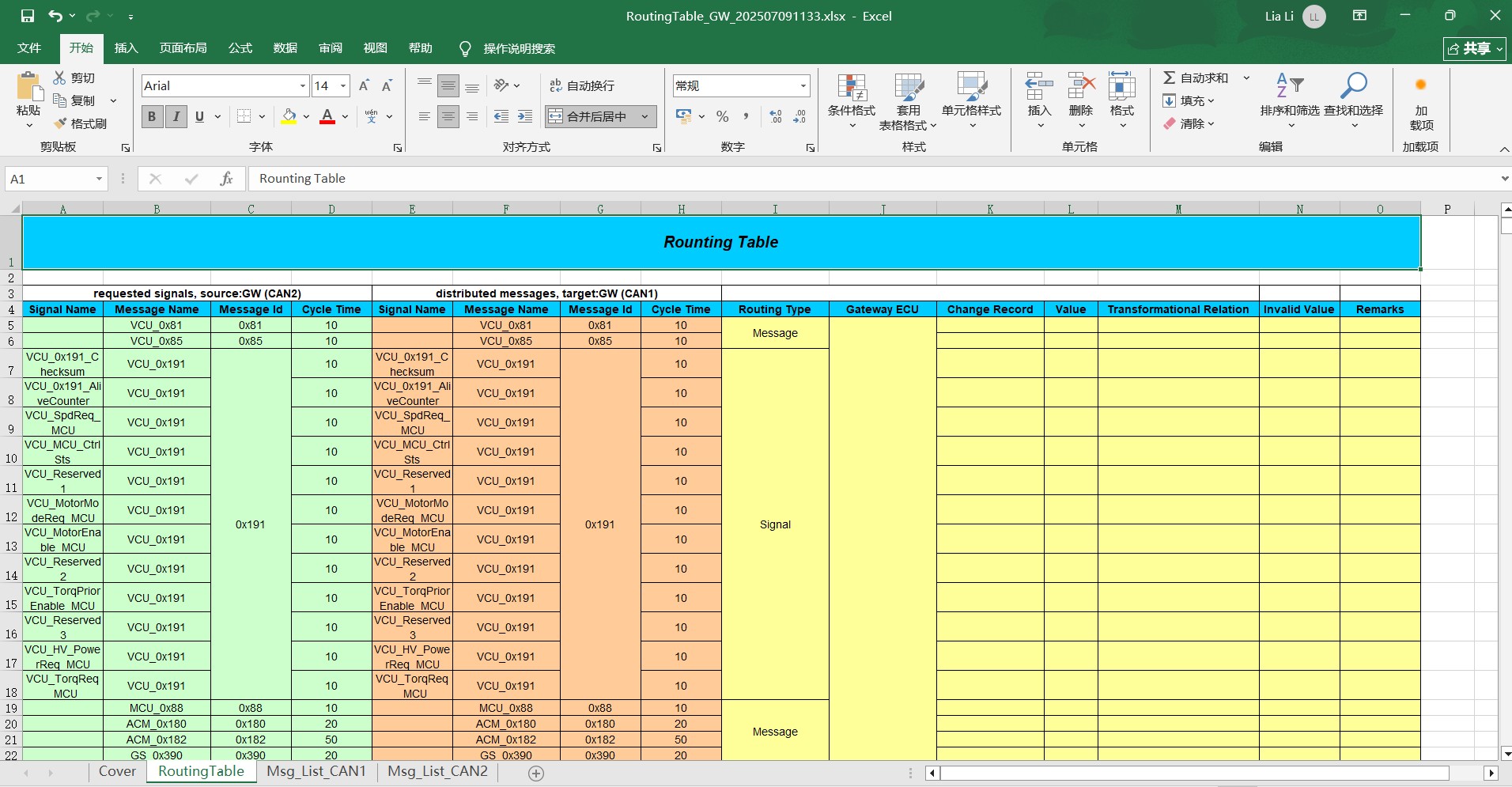Open the 插入 ribbon tab

(126, 48)
